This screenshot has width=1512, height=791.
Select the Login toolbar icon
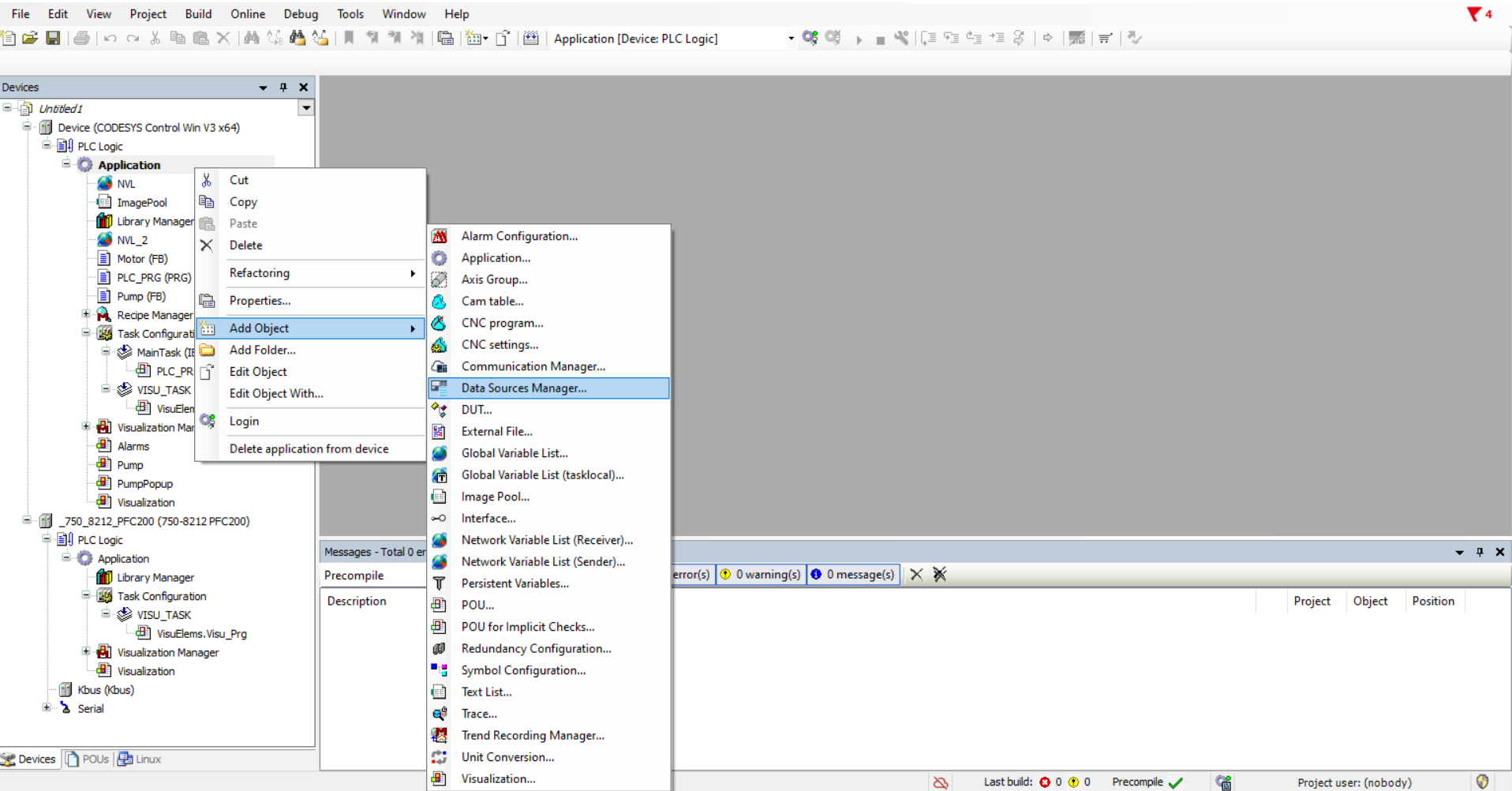pyautogui.click(x=810, y=38)
